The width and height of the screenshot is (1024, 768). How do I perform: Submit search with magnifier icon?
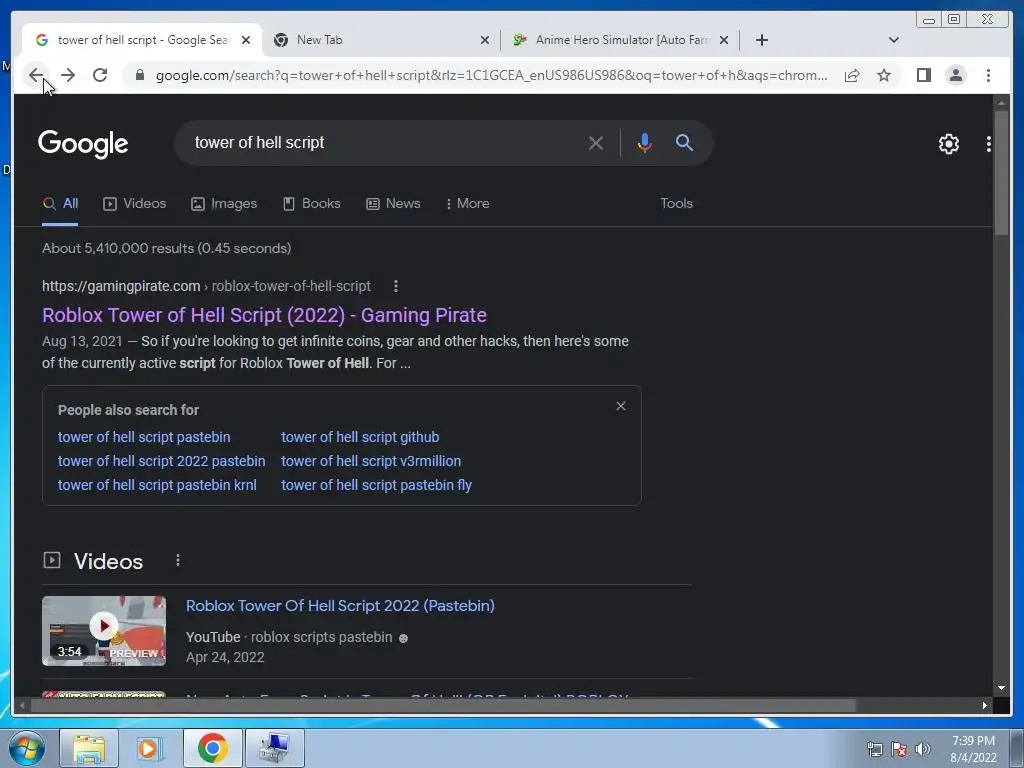click(684, 142)
